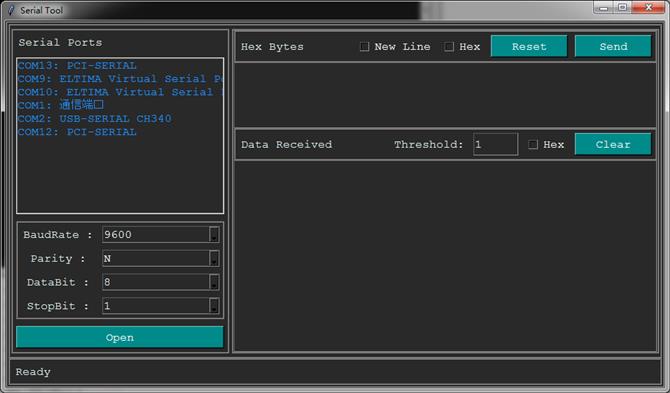The width and height of the screenshot is (670, 393).
Task: Click the Send button
Action: tap(613, 46)
